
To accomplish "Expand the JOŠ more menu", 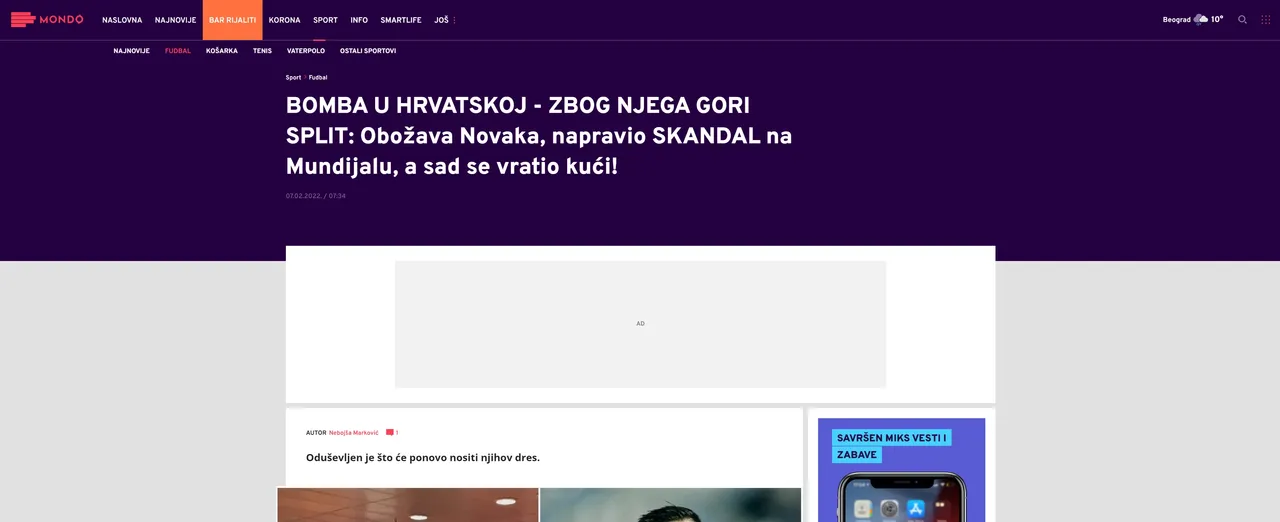I will [x=444, y=20].
